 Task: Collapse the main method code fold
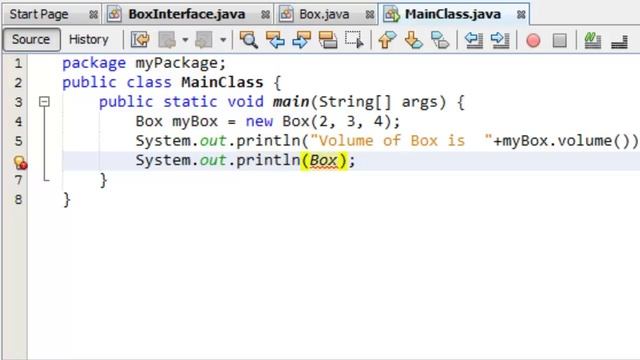coord(44,101)
